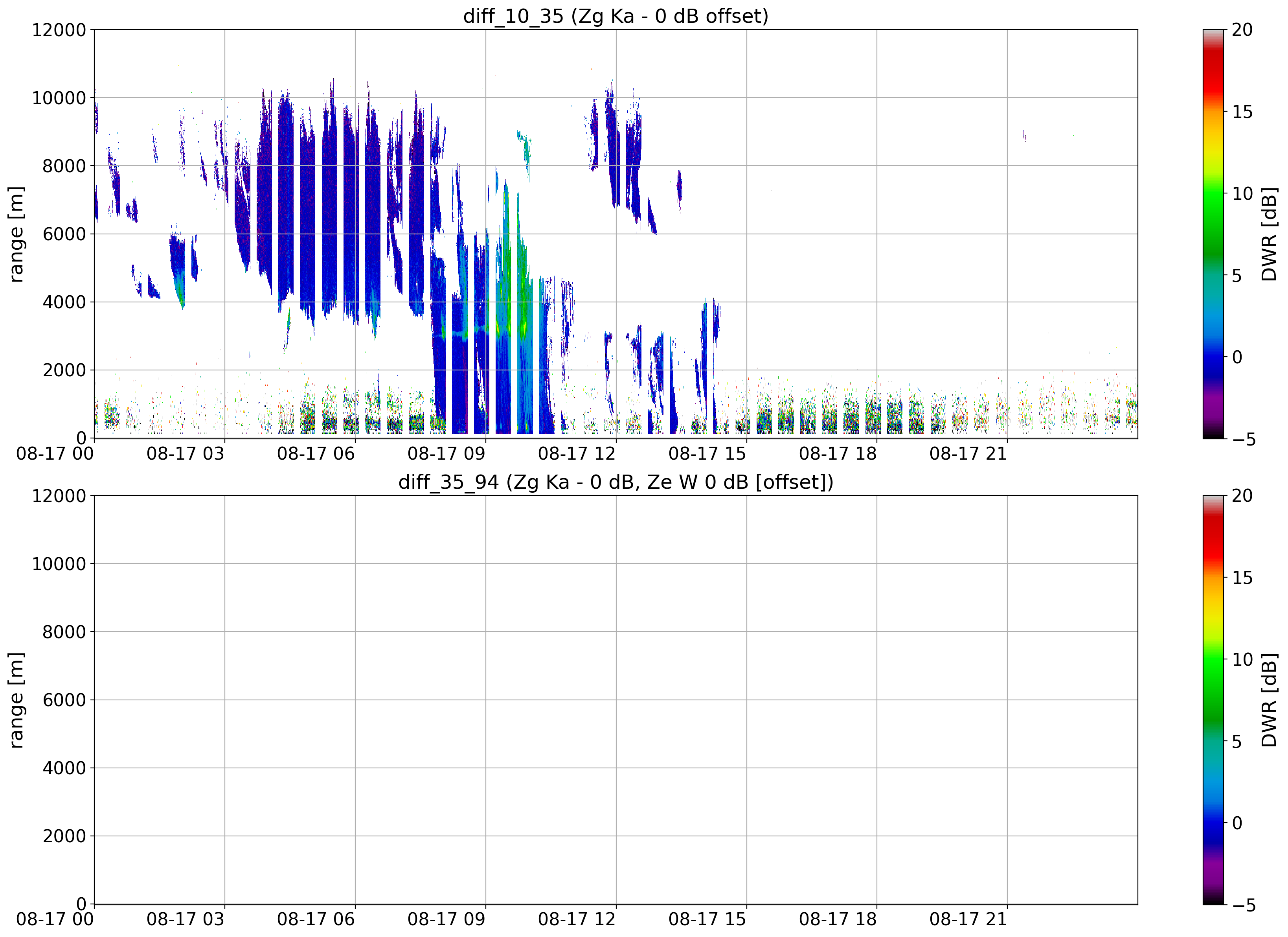Click the '10' tick on the top colorbar
Viewport: 1288px width, 937px height.
pos(1242,194)
